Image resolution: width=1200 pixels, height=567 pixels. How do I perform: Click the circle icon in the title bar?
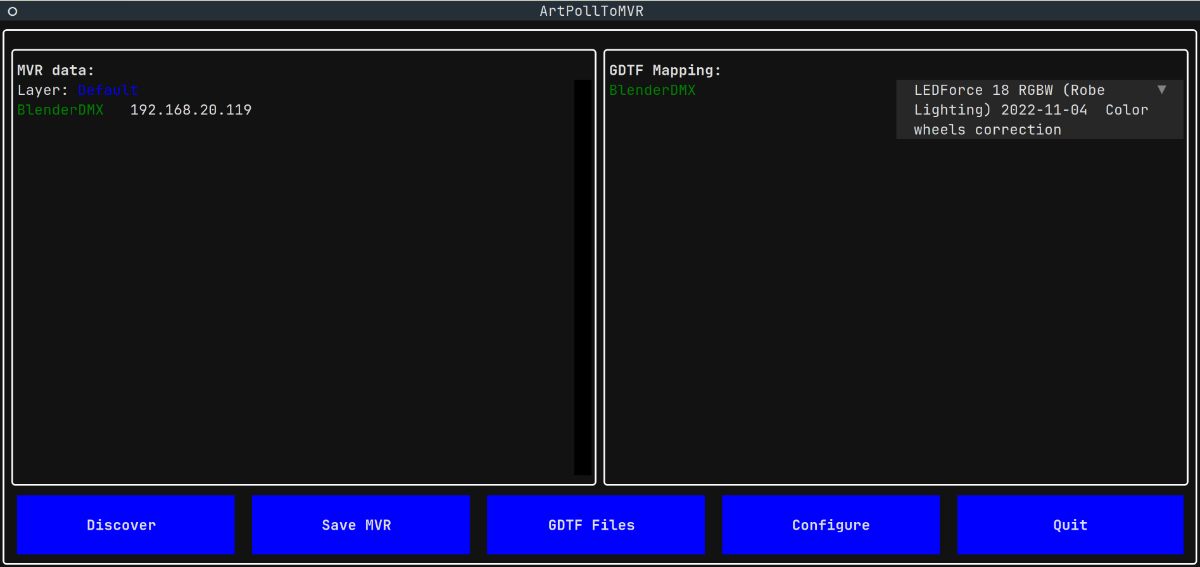13,11
